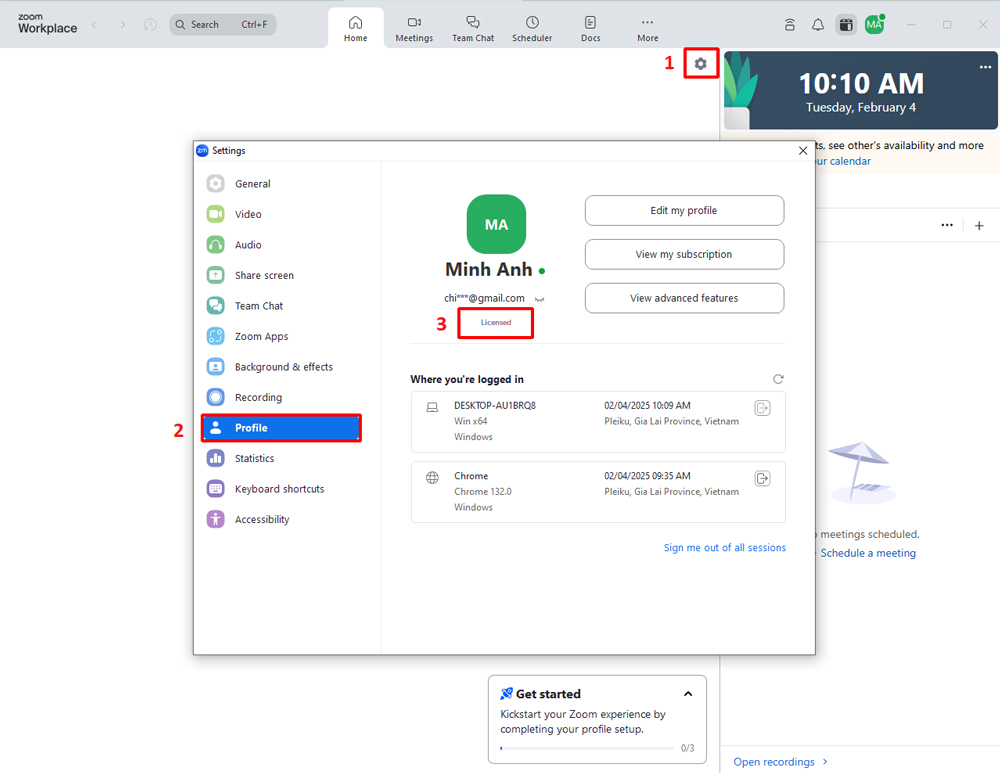Open the More menu in top navigation
1000x773 pixels.
(x=647, y=29)
